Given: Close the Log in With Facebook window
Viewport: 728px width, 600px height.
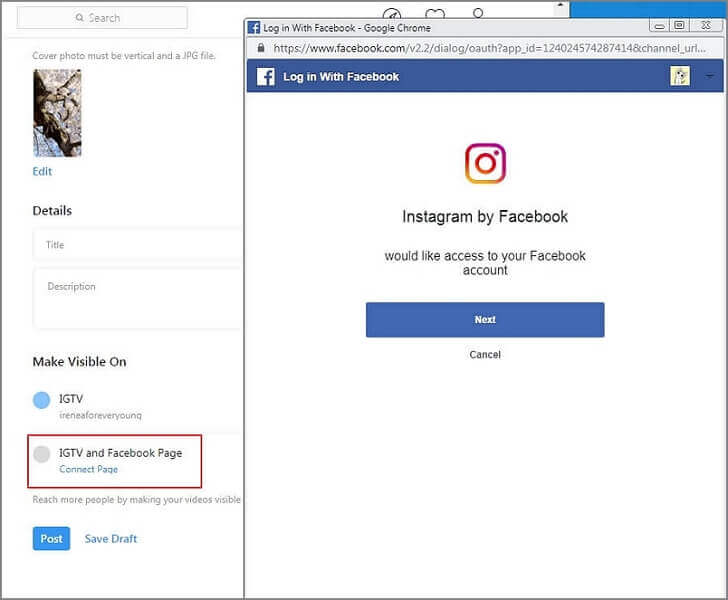Looking at the screenshot, I should tap(706, 26).
